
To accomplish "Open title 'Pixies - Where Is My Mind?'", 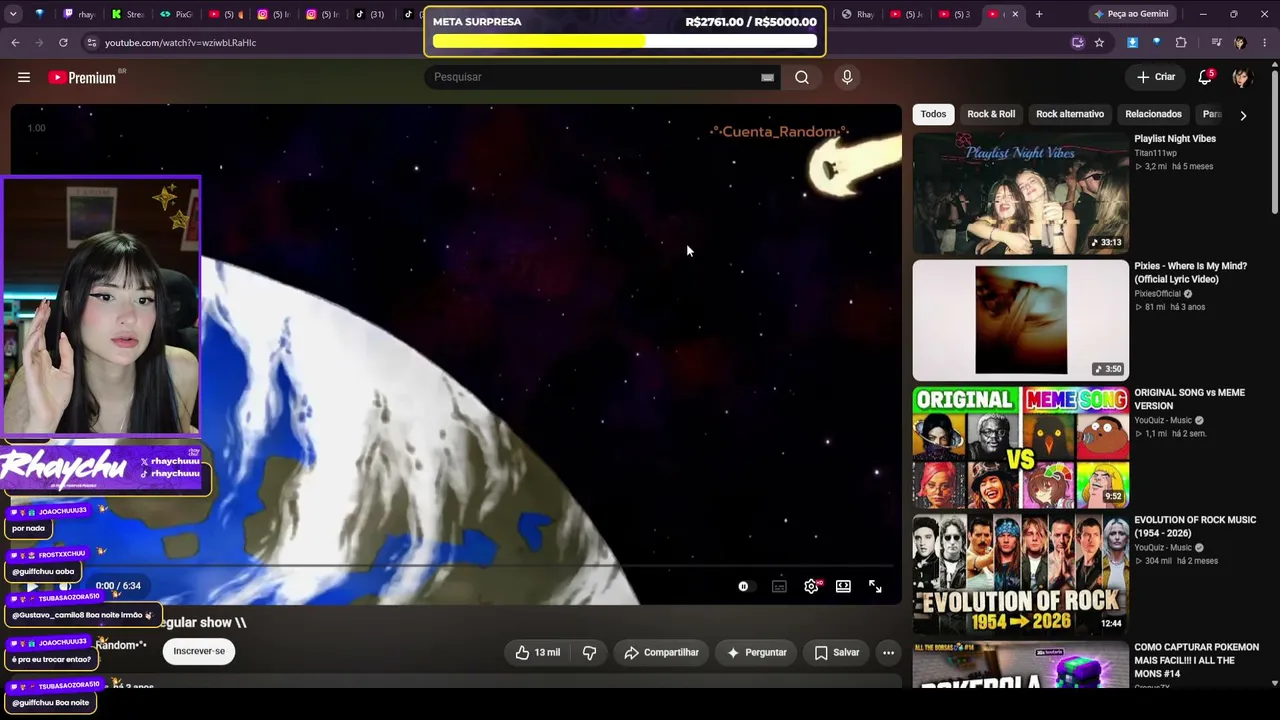I will coord(1190,273).
